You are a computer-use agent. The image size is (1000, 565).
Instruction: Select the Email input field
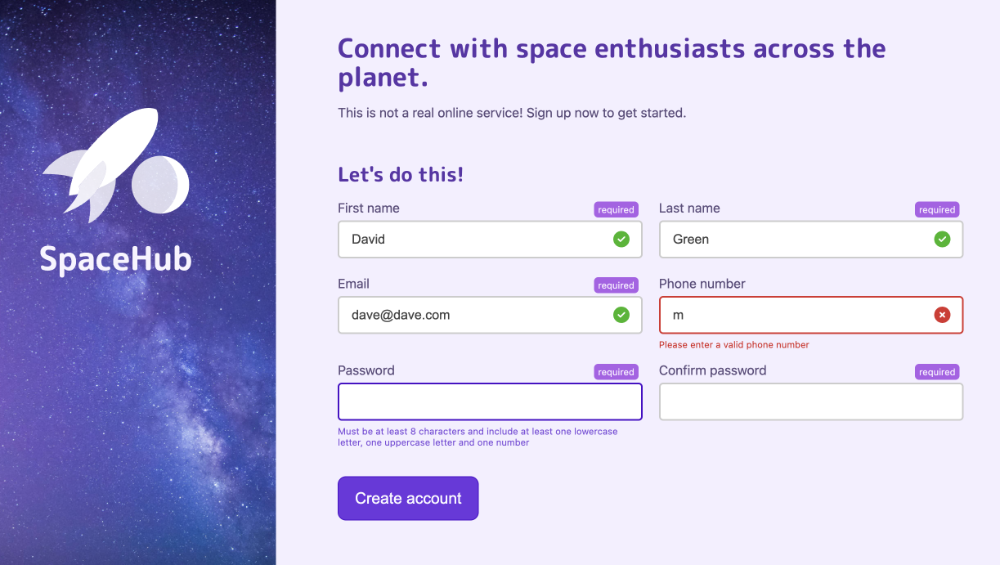470,315
